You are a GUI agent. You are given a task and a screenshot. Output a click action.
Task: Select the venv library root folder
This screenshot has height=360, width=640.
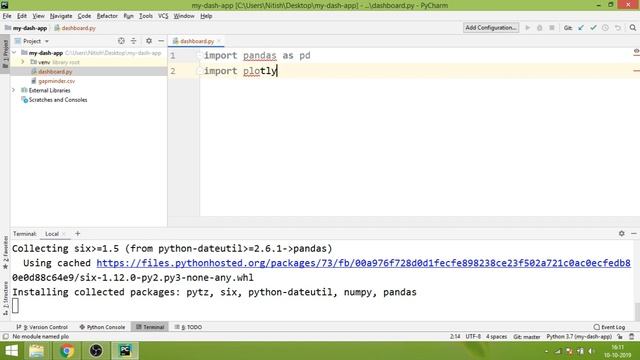click(x=55, y=62)
